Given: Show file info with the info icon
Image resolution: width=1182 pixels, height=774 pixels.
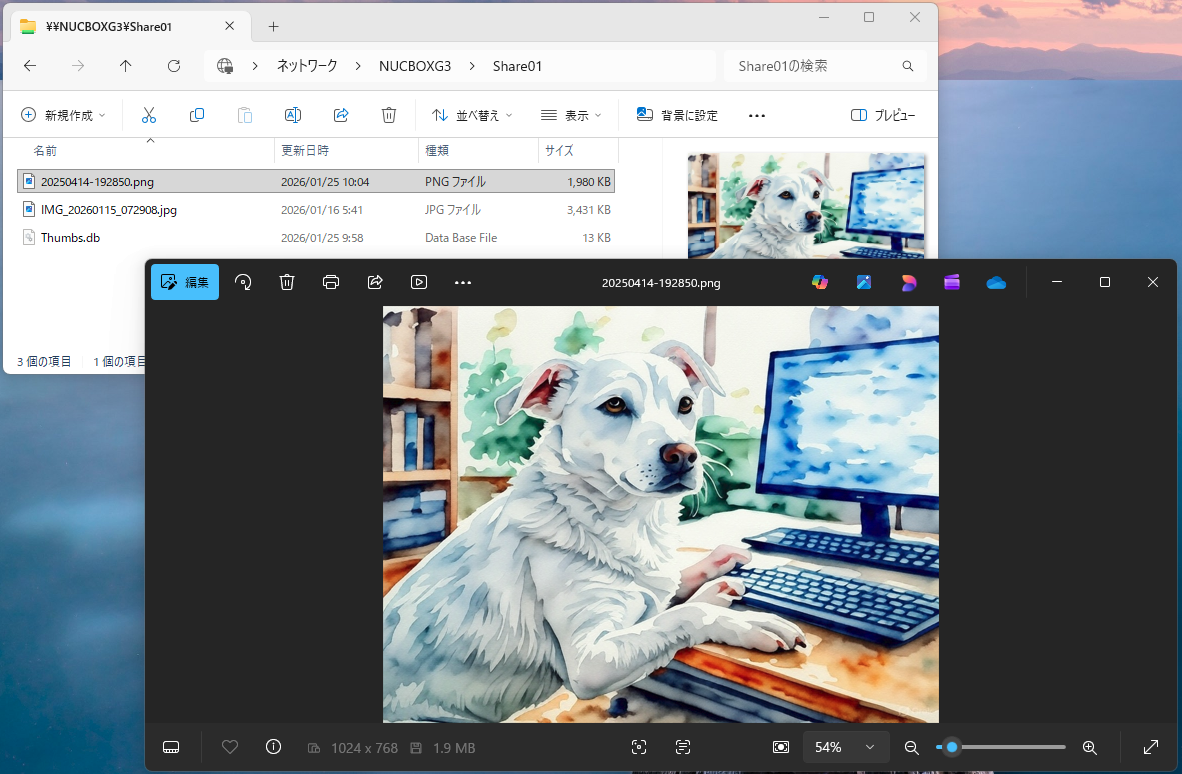Looking at the screenshot, I should tap(273, 747).
